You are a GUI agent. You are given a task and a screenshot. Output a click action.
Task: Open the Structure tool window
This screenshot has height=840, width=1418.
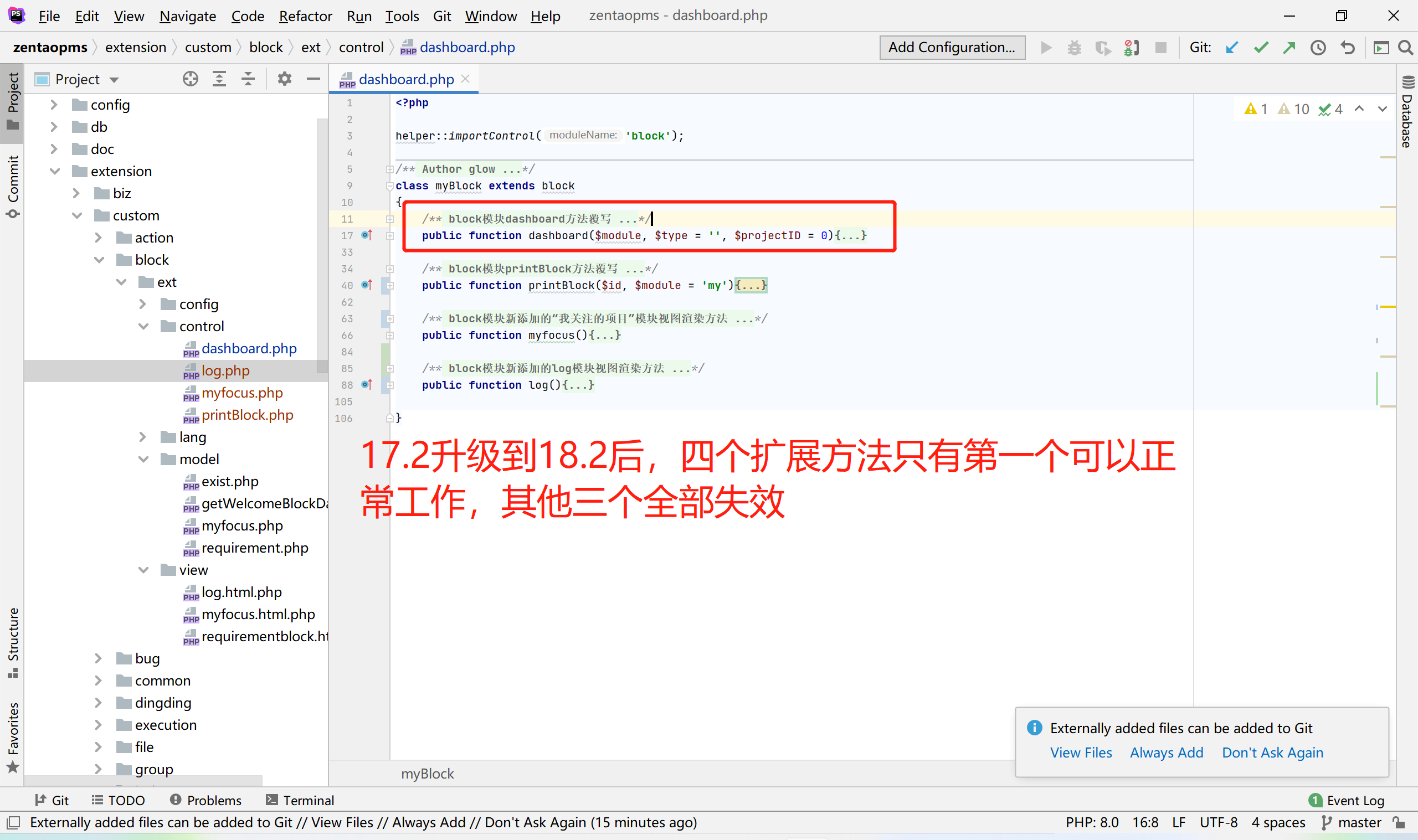point(13,642)
